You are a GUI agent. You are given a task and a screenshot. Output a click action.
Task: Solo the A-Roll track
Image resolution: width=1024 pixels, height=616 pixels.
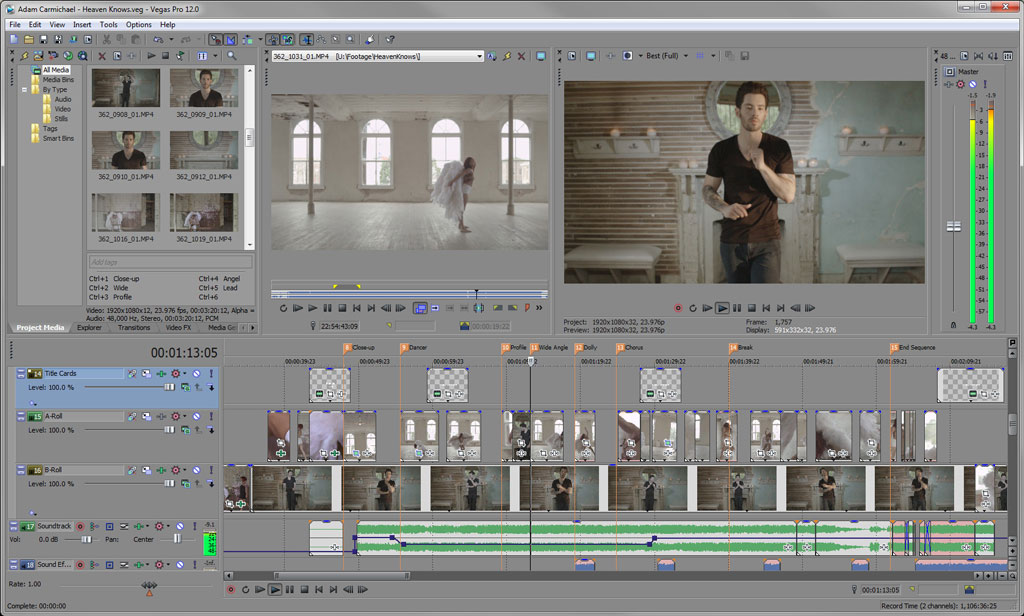point(211,414)
